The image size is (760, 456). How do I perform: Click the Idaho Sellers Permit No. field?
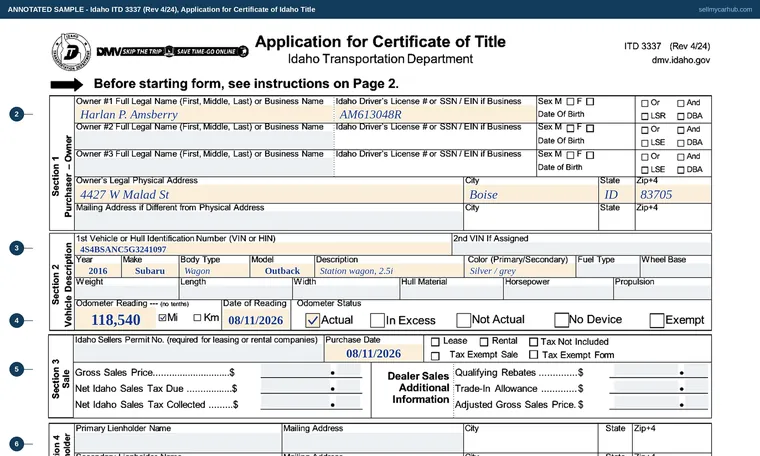198,353
